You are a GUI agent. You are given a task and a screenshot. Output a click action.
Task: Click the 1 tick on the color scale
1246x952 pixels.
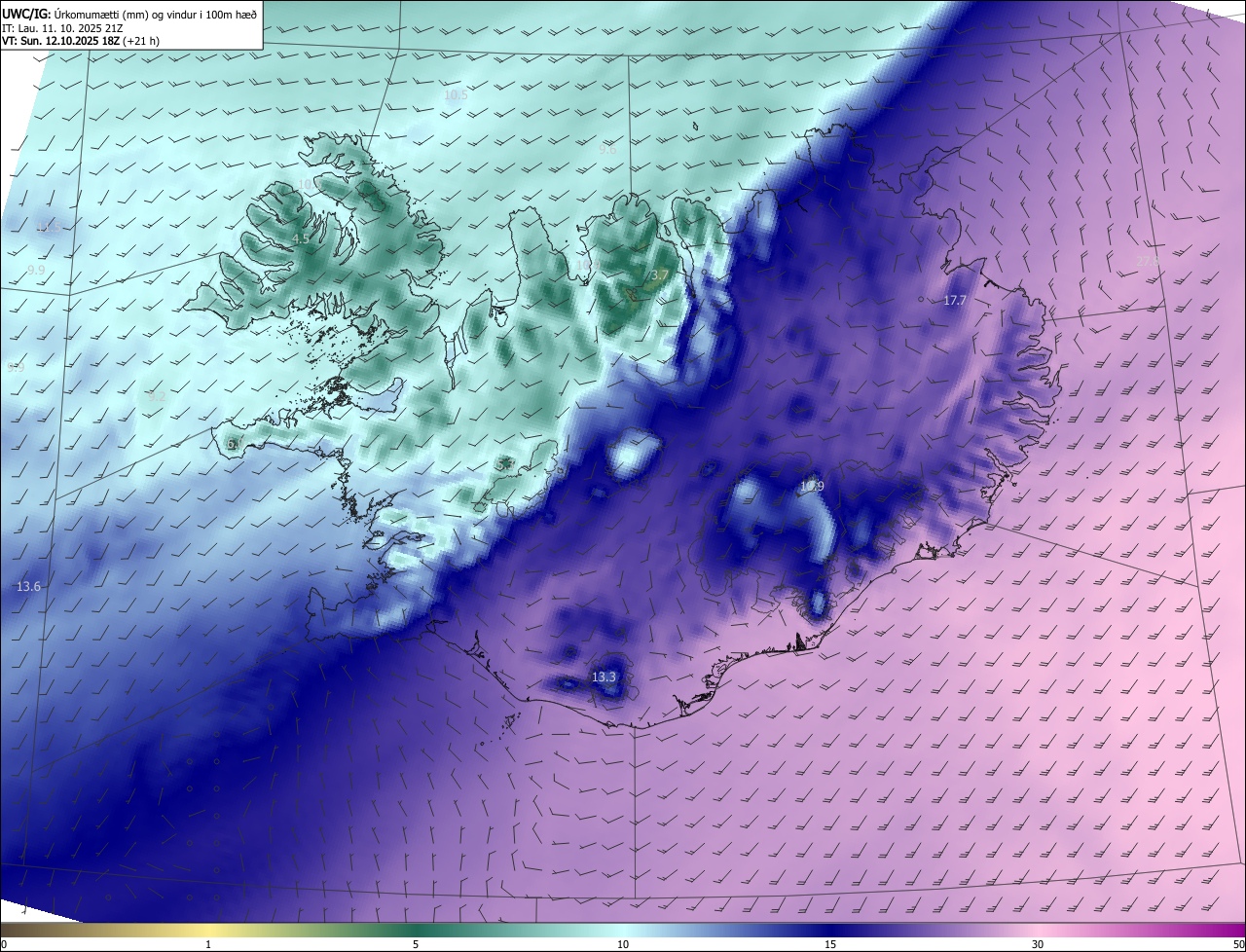point(208,944)
